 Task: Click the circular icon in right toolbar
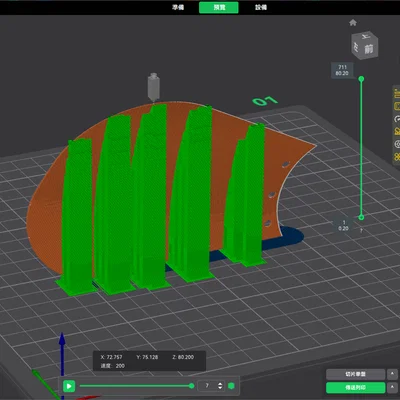point(397,144)
